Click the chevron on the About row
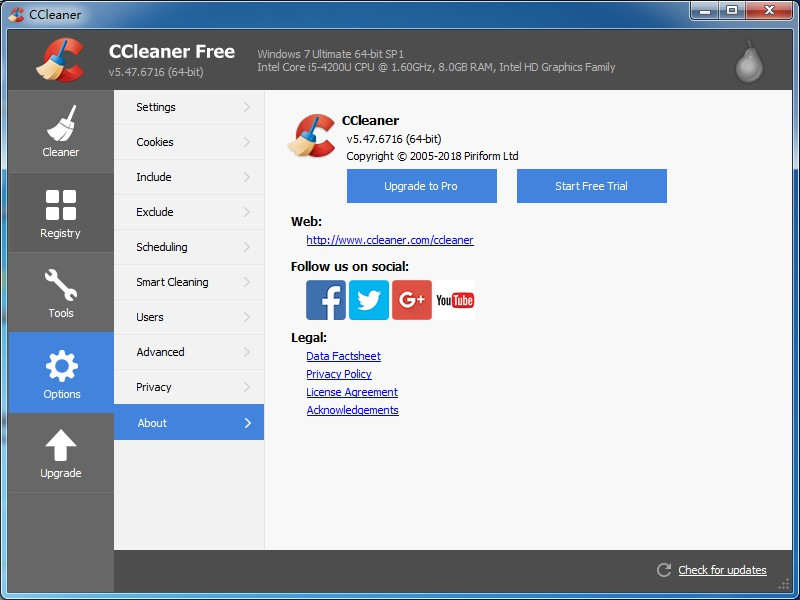 (247, 423)
